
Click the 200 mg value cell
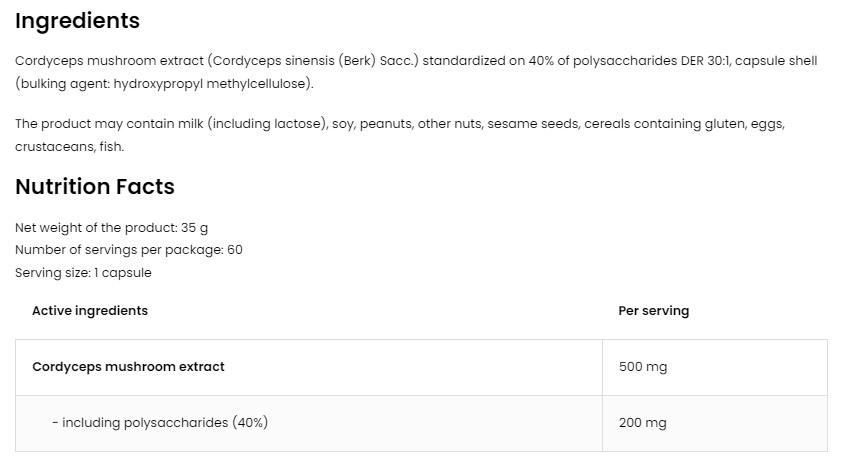[715, 423]
